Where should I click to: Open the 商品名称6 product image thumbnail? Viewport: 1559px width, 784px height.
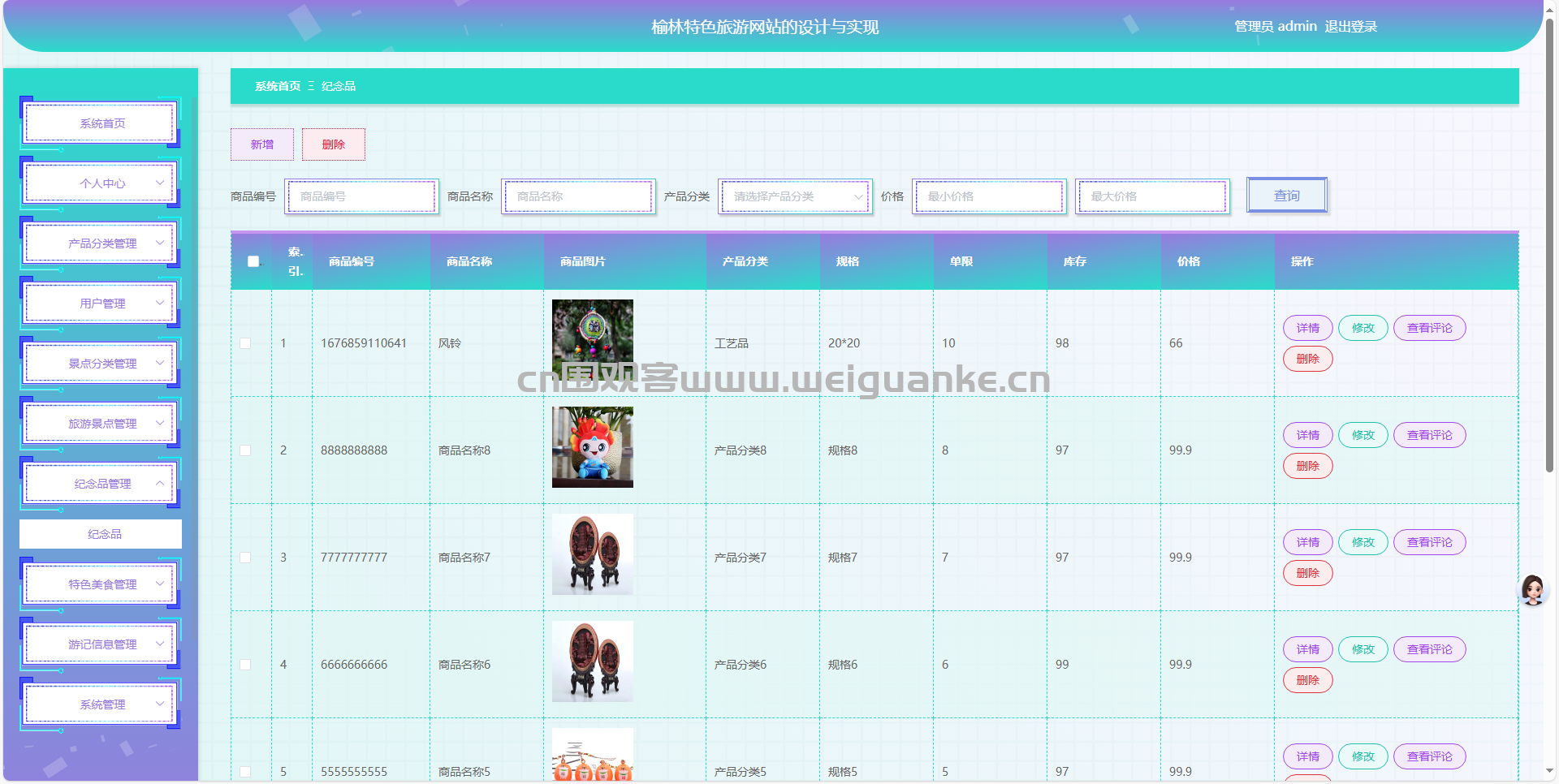tap(593, 661)
